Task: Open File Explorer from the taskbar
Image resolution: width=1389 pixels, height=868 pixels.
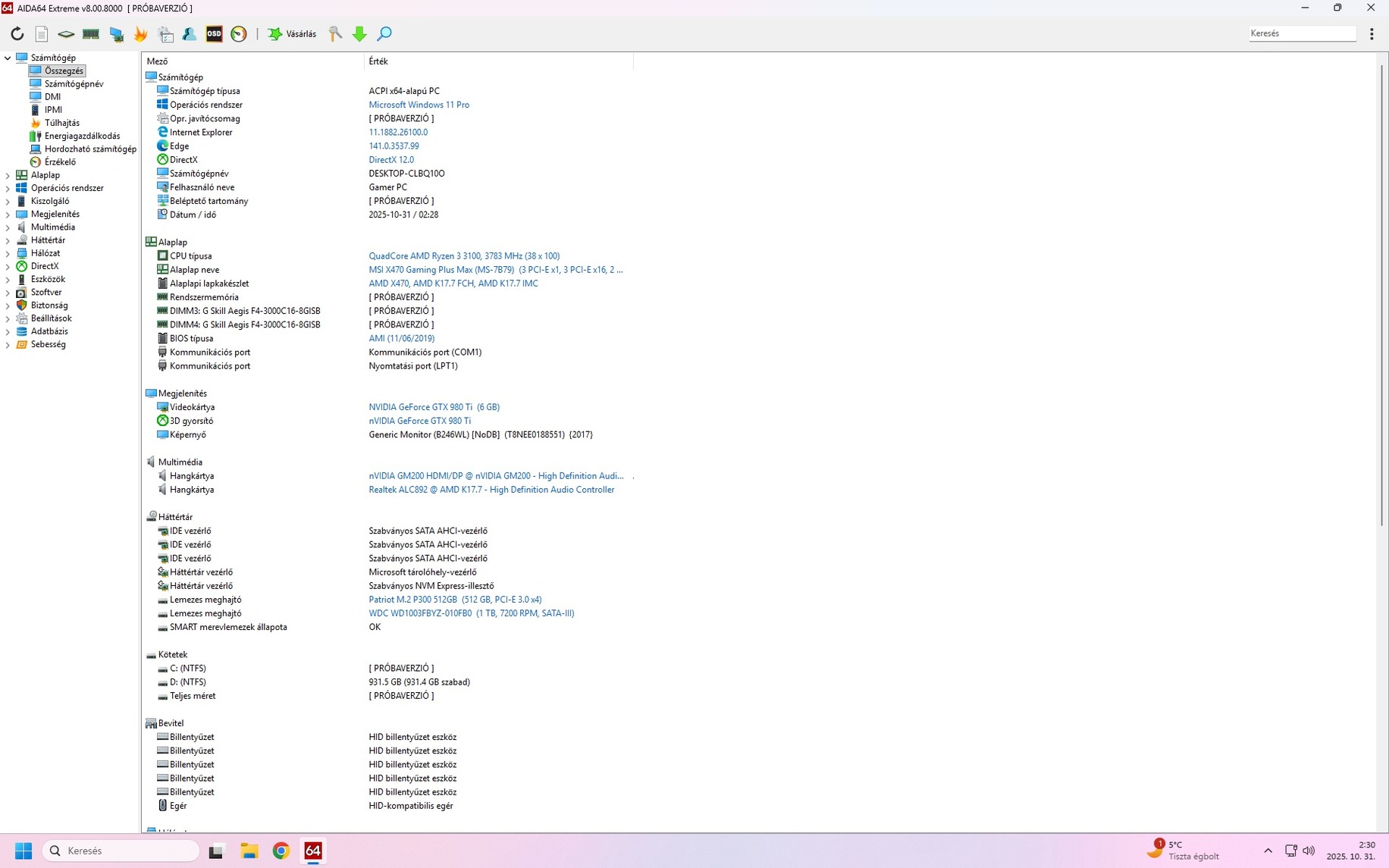Action: [x=249, y=851]
